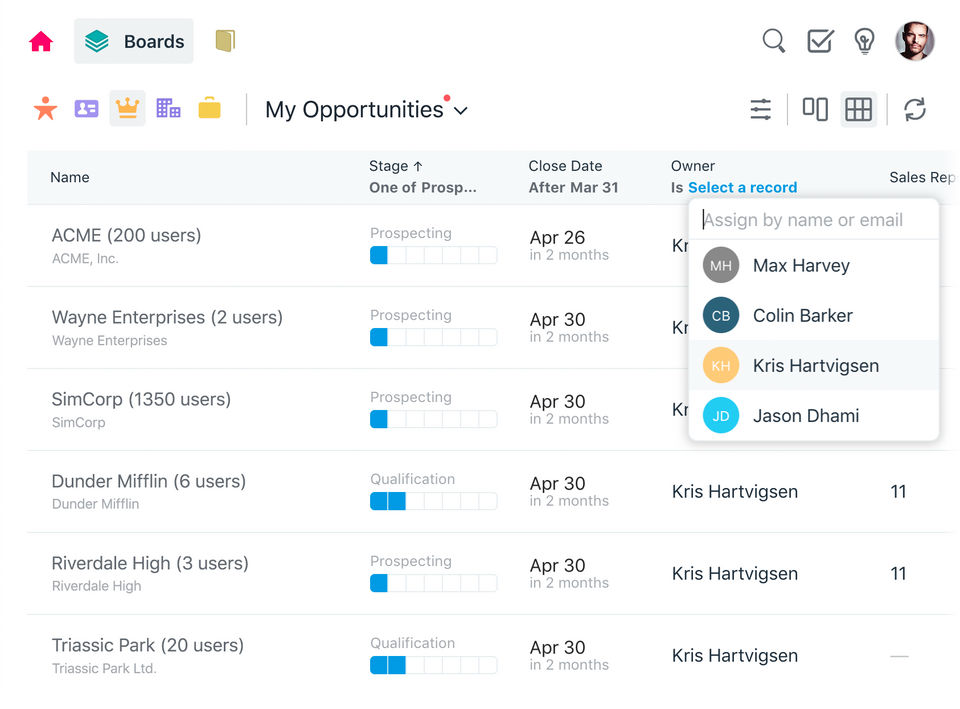Image resolution: width=960 pixels, height=709 pixels.
Task: Open tasks checkbox icon in header
Action: point(820,41)
